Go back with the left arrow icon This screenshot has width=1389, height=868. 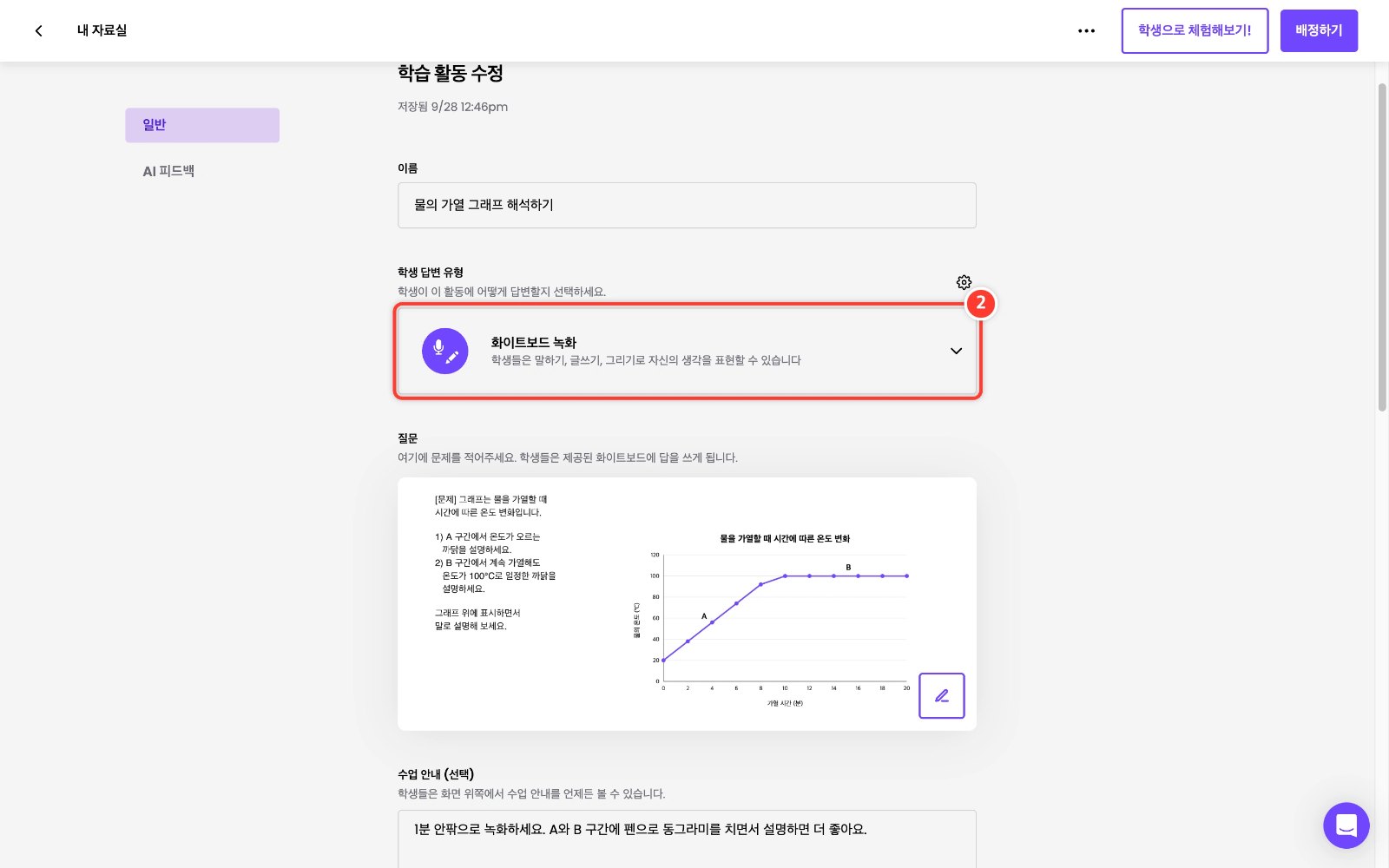38,30
